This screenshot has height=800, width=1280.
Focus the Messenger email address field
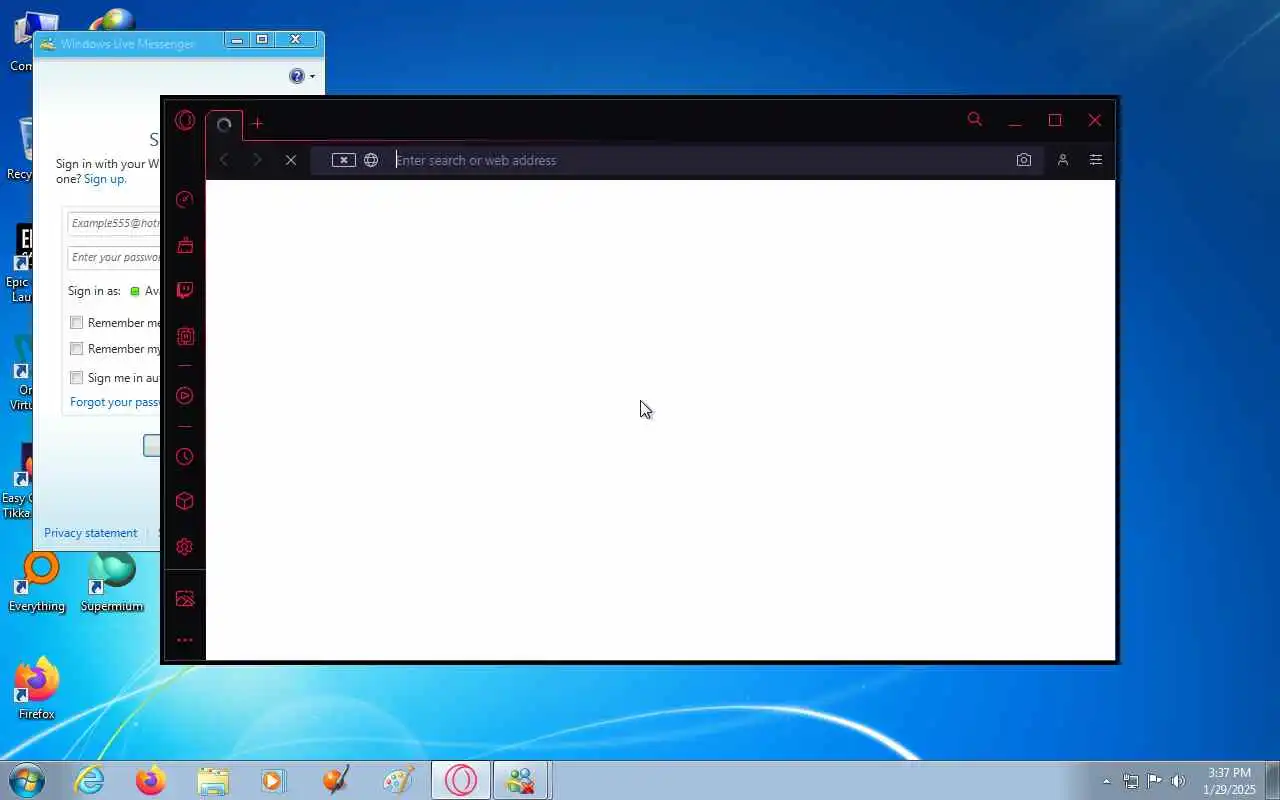(x=114, y=223)
